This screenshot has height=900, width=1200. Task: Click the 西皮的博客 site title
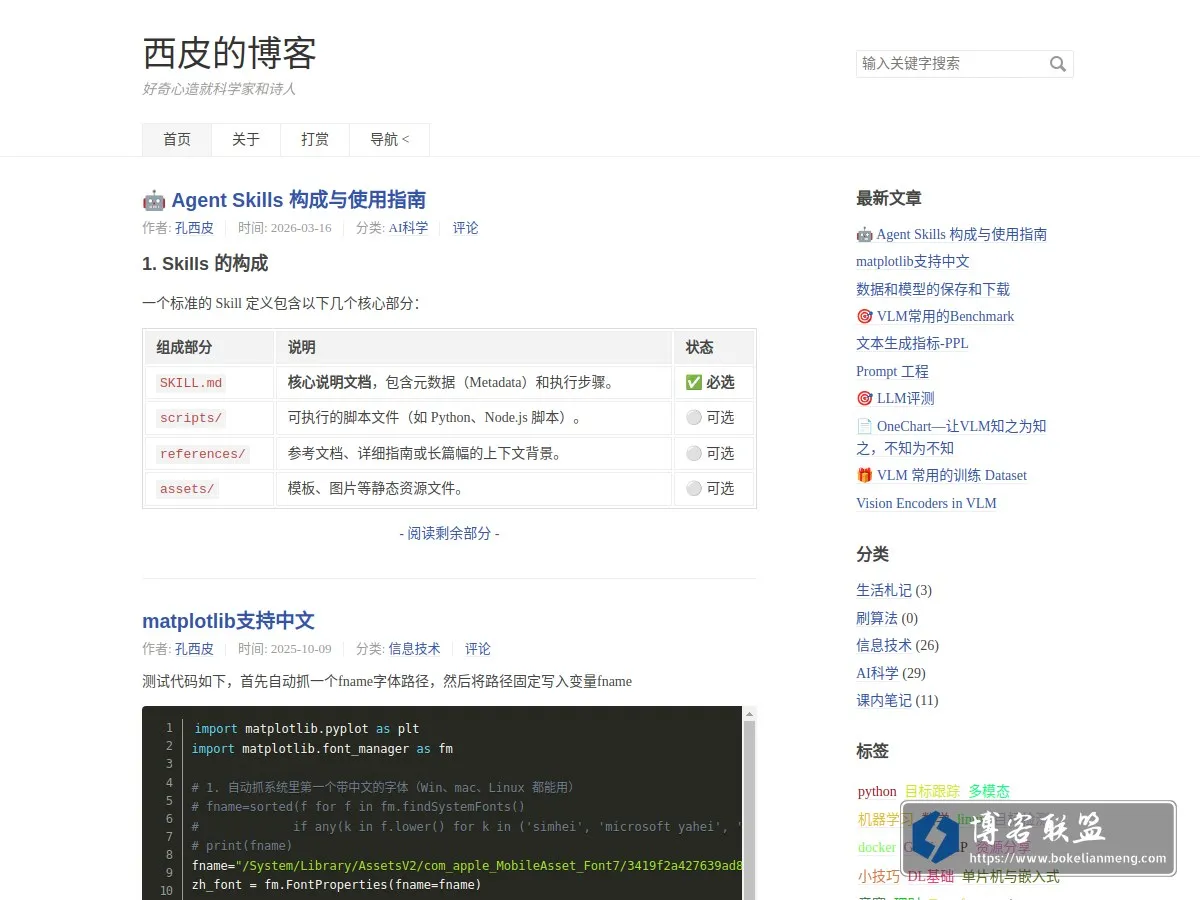click(230, 53)
